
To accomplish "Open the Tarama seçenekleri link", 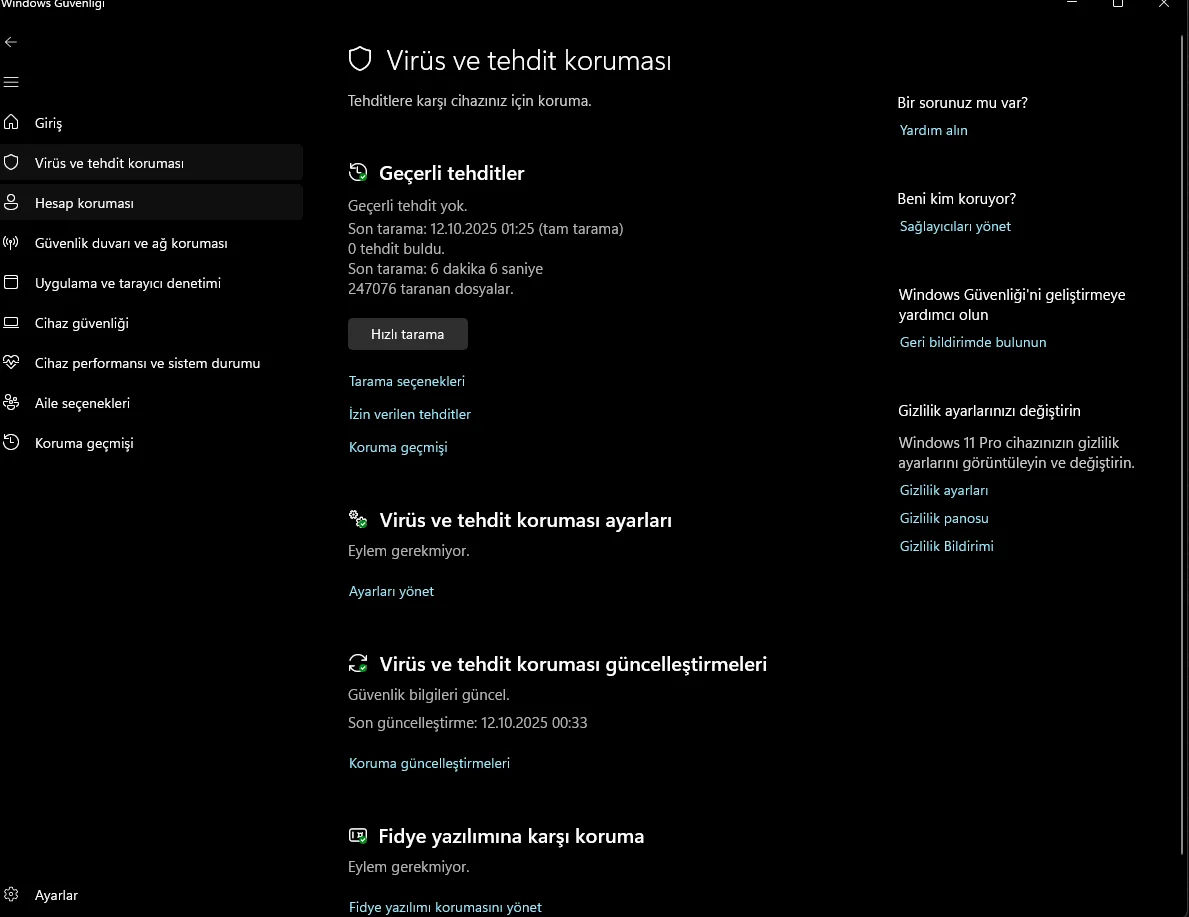I will 406,381.
